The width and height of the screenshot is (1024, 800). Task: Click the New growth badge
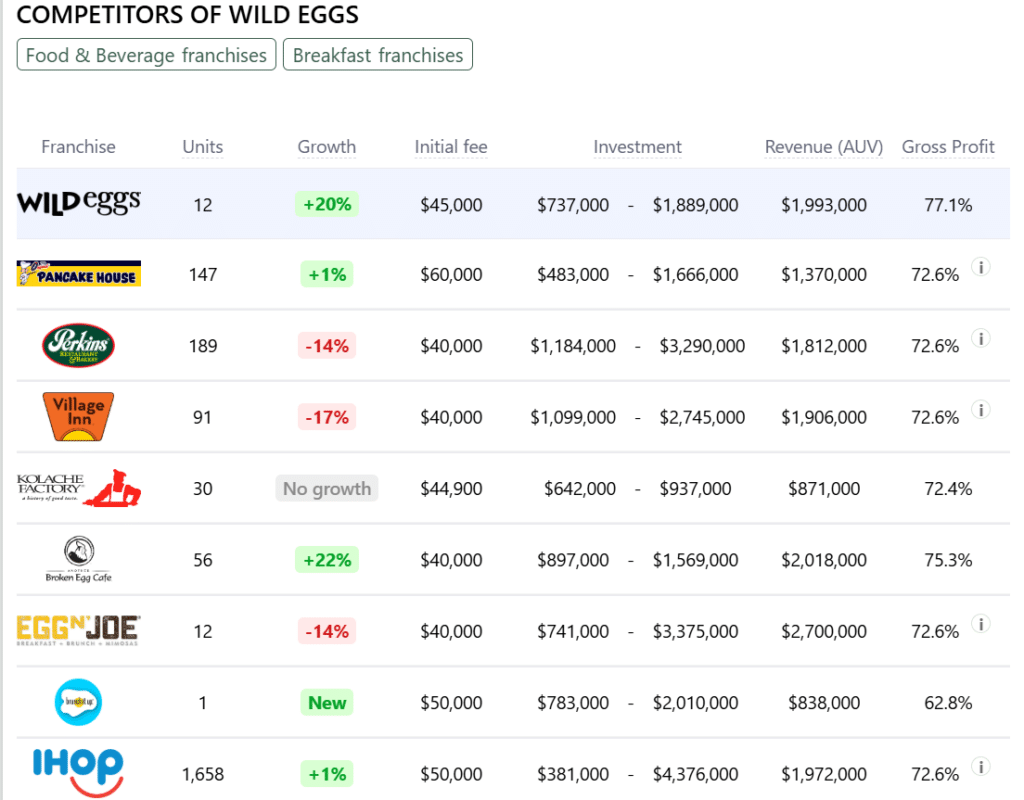[x=327, y=703]
